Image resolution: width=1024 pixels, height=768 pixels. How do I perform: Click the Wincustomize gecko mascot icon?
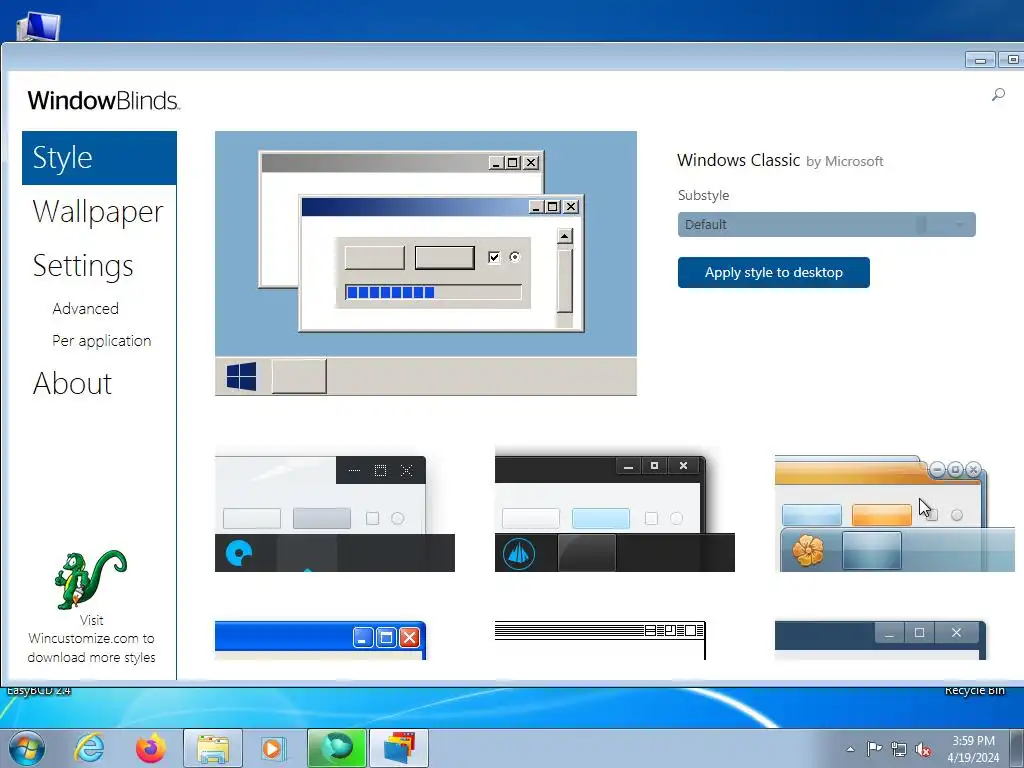click(x=91, y=579)
